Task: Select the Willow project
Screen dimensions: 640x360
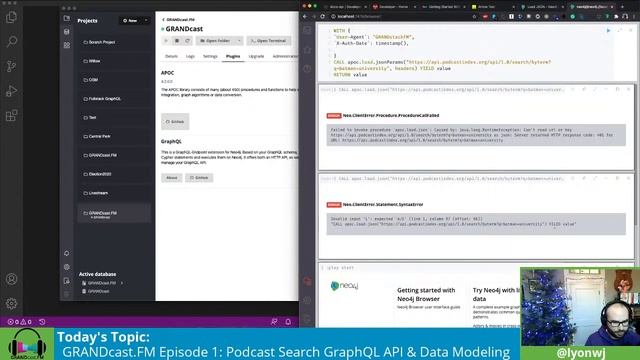Action: tap(114, 61)
